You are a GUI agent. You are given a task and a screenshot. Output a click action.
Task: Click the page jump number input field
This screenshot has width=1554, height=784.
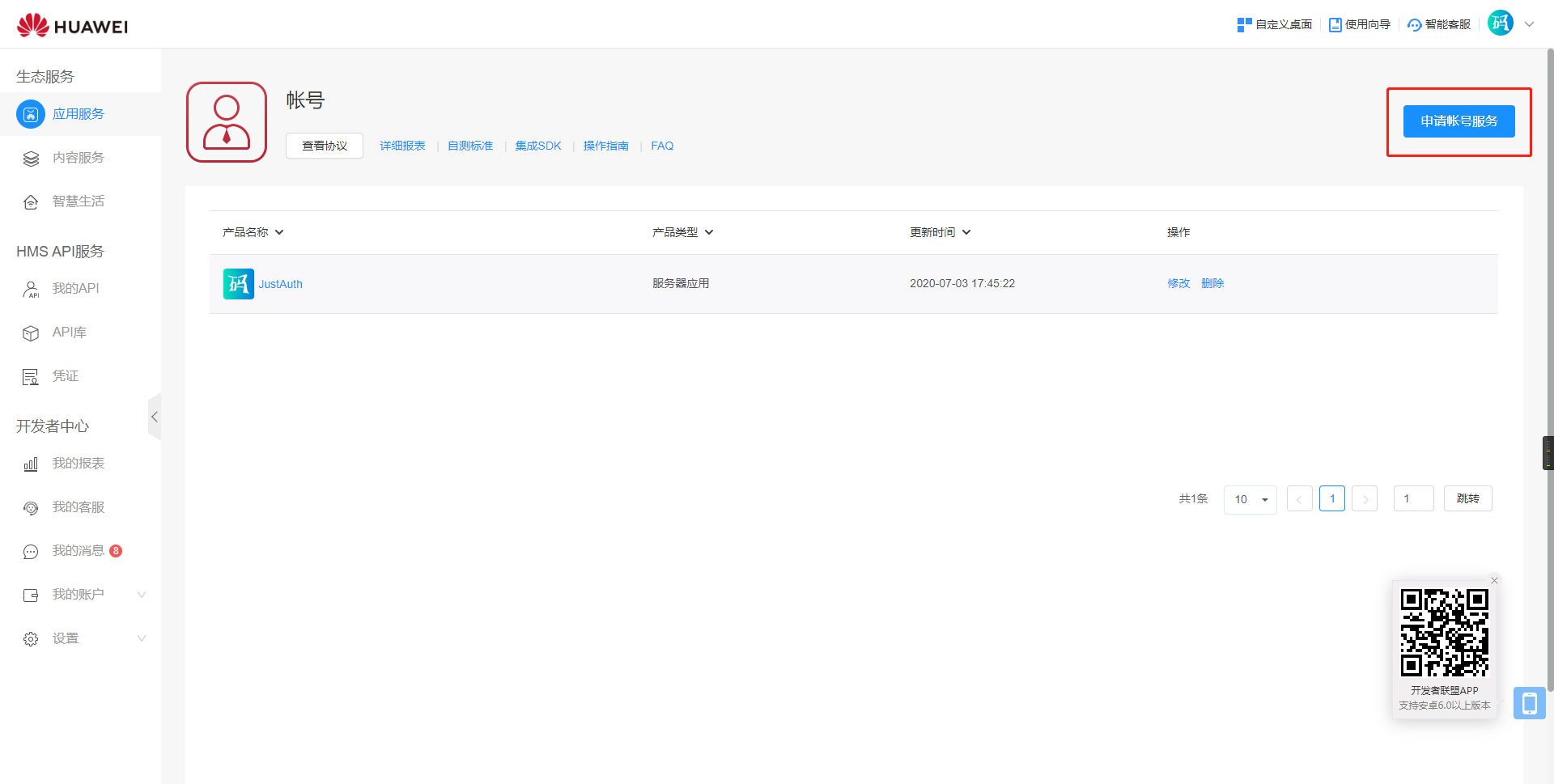coord(1413,498)
